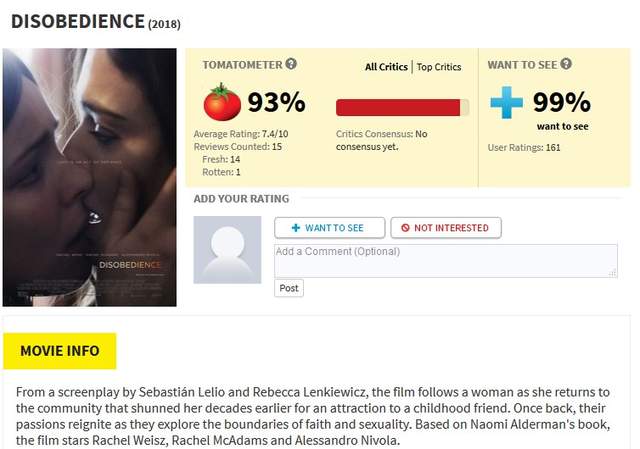Click the red critics score meter bar
Image resolution: width=640 pixels, height=449 pixels.
[402, 107]
